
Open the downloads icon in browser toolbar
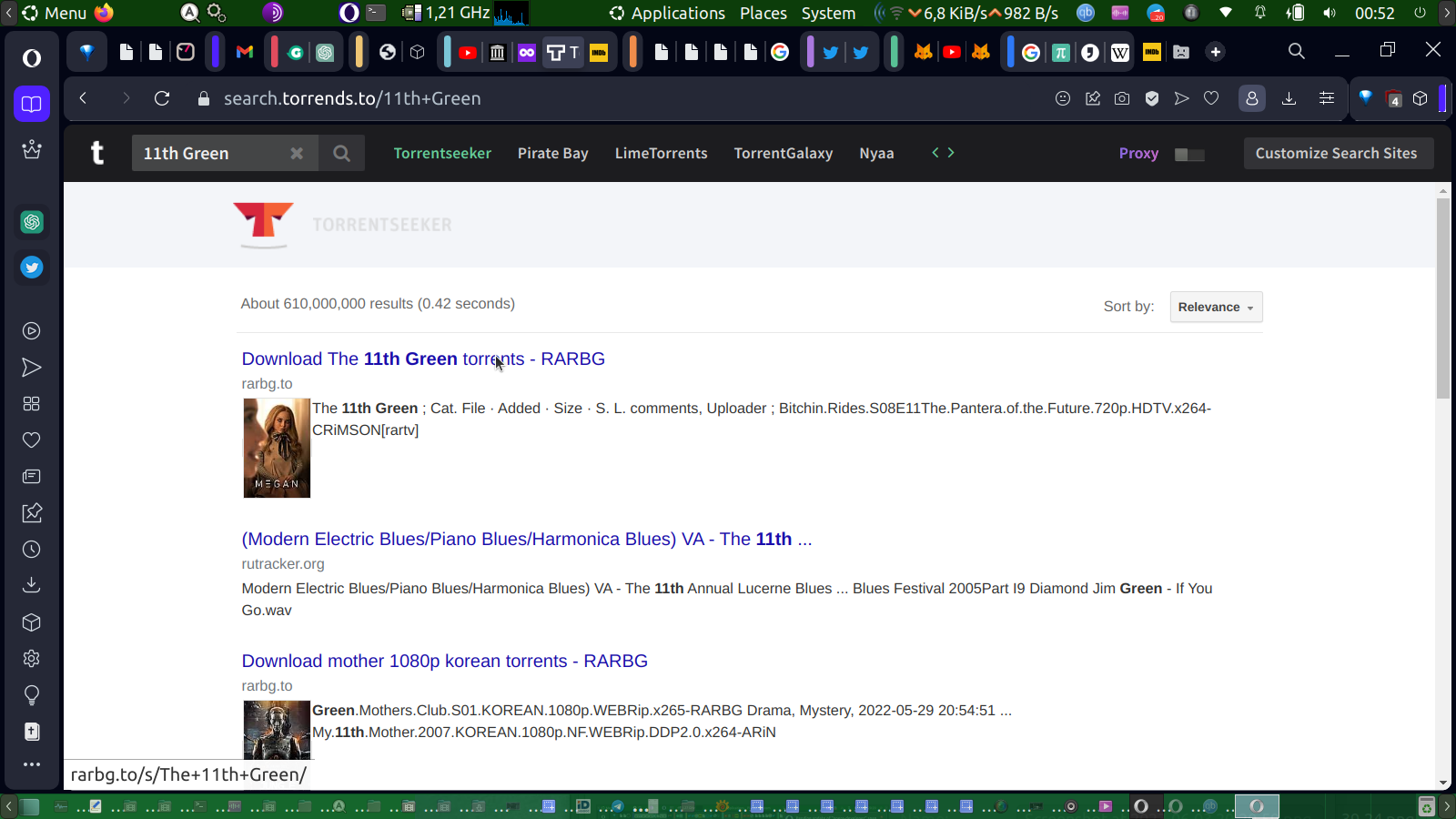click(x=1289, y=98)
